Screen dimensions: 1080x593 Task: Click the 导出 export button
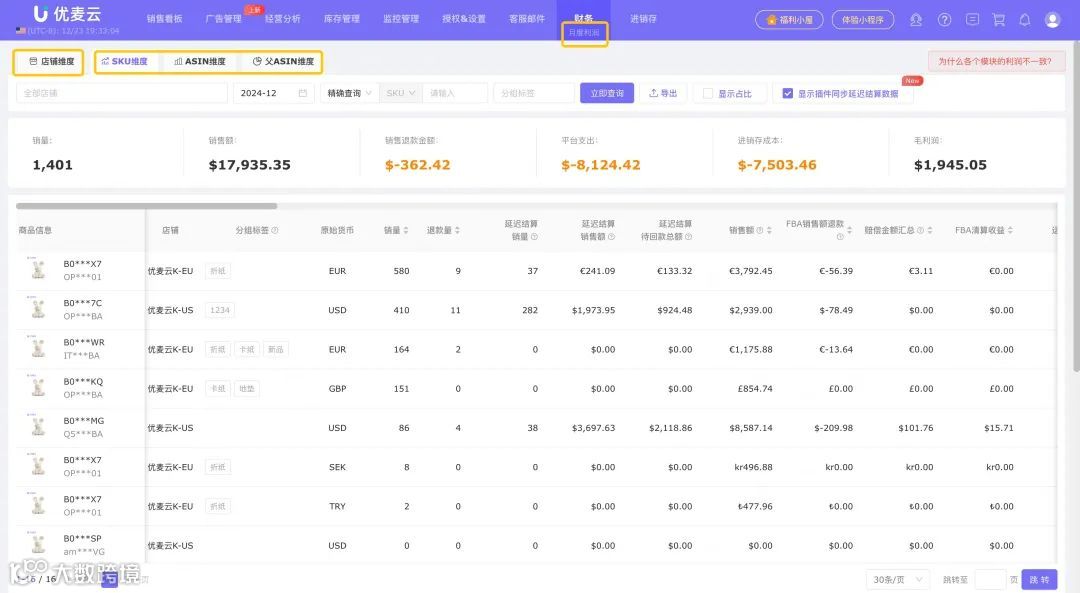663,93
